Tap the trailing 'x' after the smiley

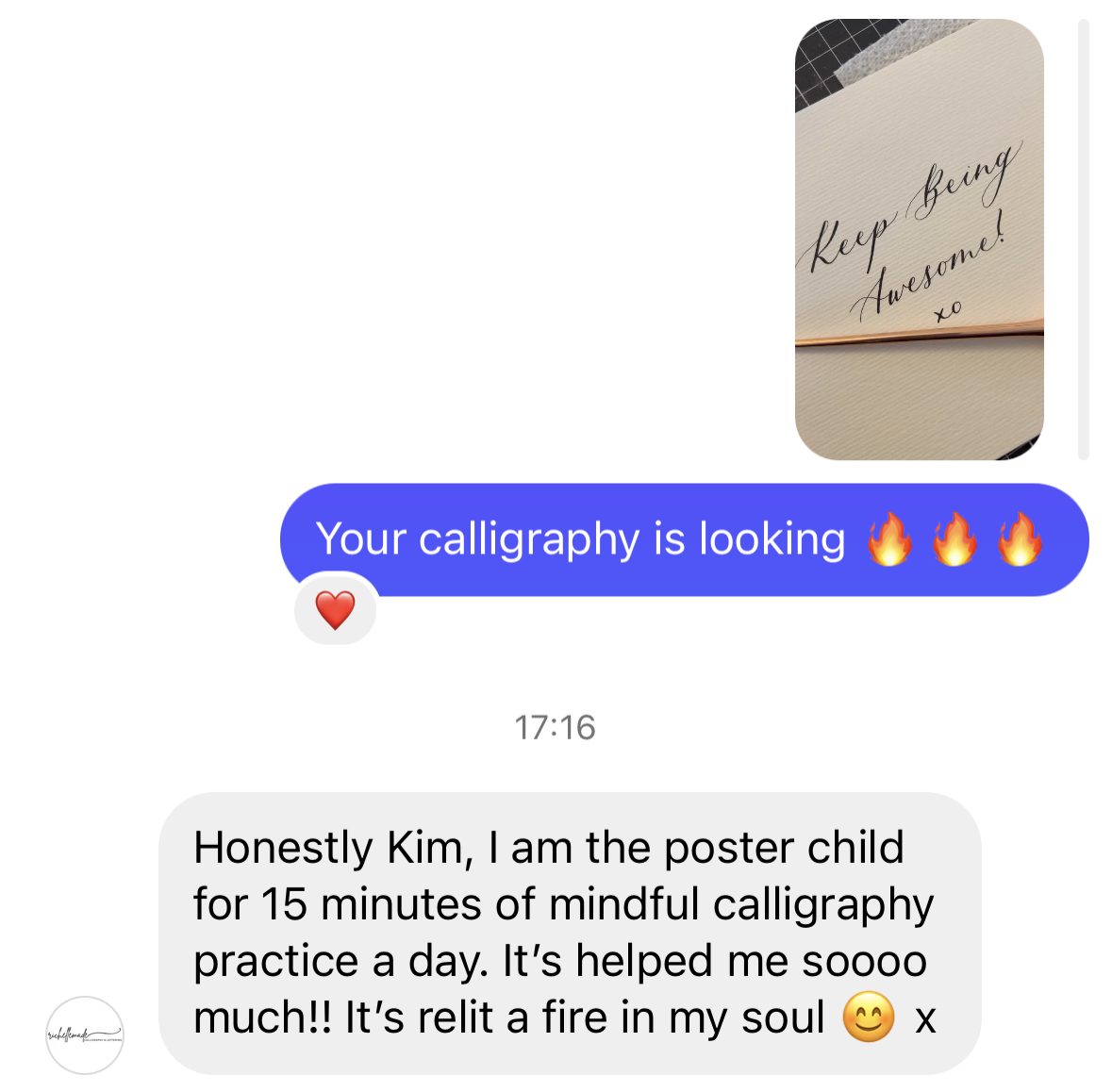coord(925,1020)
